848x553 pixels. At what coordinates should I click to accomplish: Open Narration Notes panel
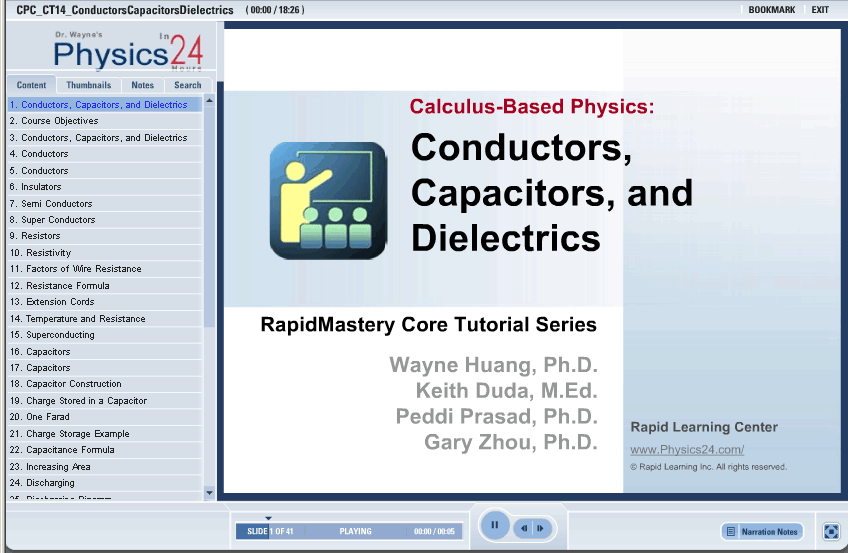(762, 531)
